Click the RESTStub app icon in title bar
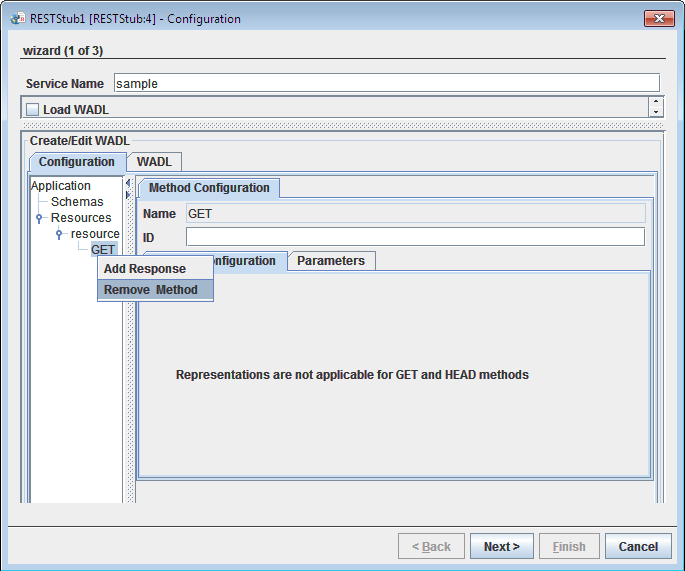The height and width of the screenshot is (571, 685). coord(16,18)
